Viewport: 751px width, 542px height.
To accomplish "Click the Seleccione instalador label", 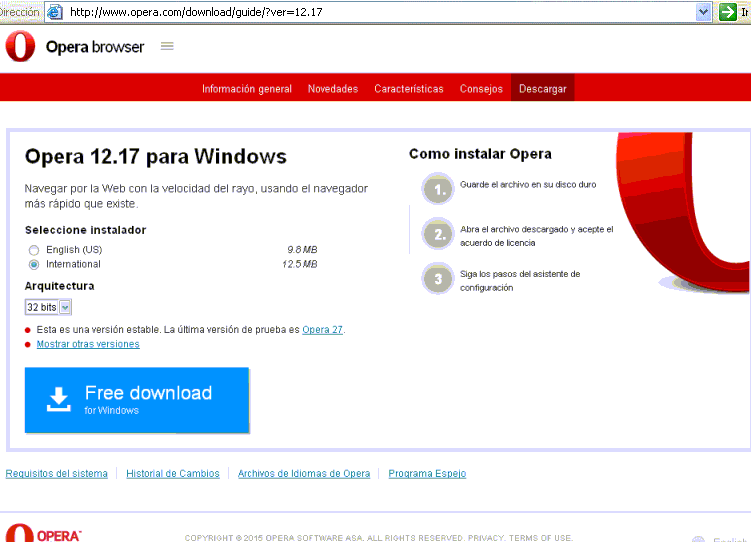I will click(85, 230).
